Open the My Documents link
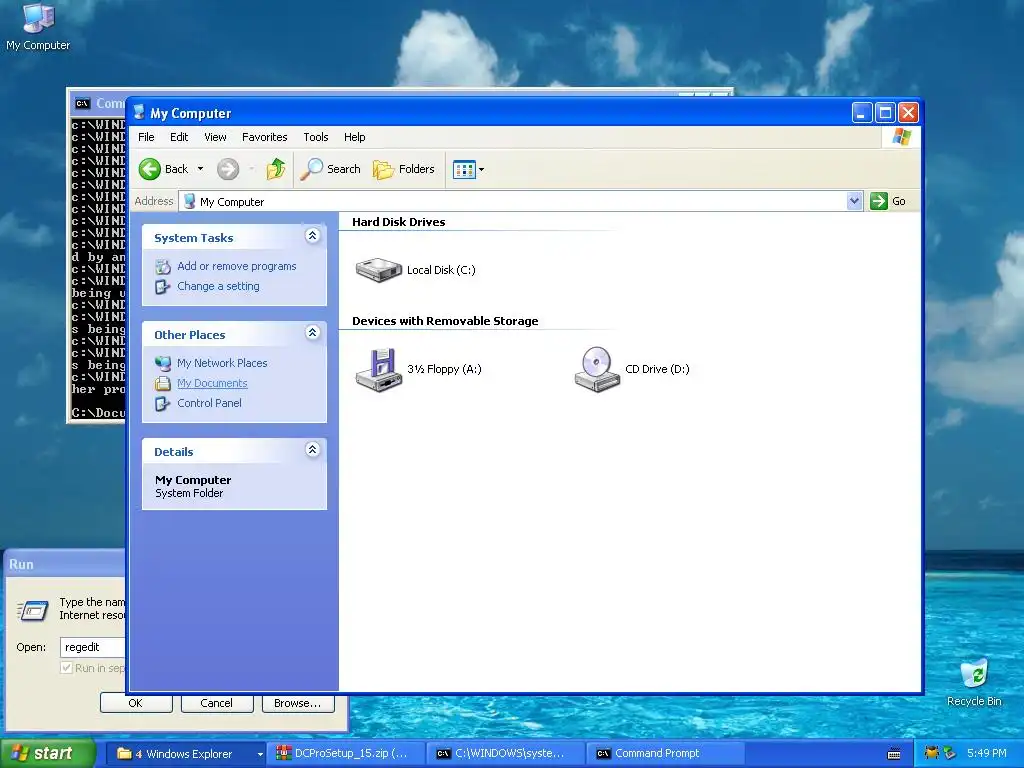Screen dimensions: 1024x768 [x=212, y=383]
